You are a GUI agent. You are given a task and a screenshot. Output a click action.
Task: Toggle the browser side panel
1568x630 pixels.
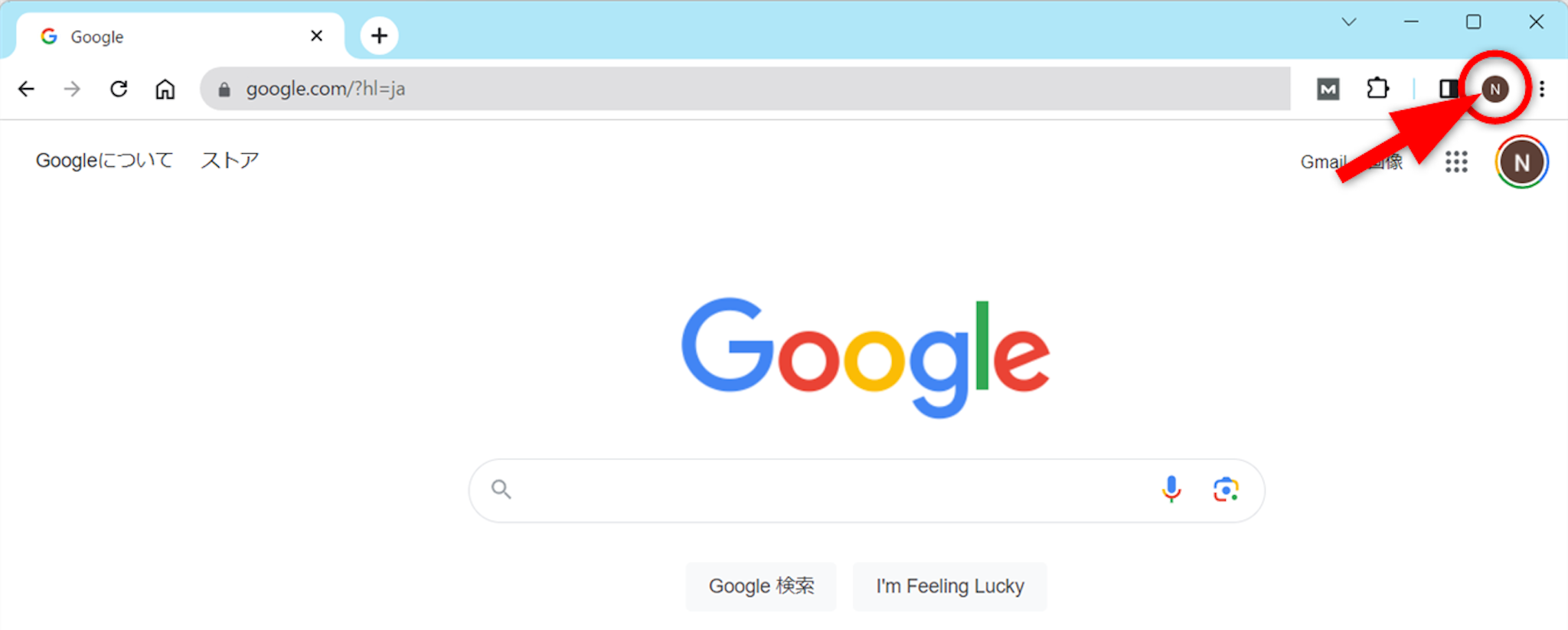pyautogui.click(x=1447, y=89)
